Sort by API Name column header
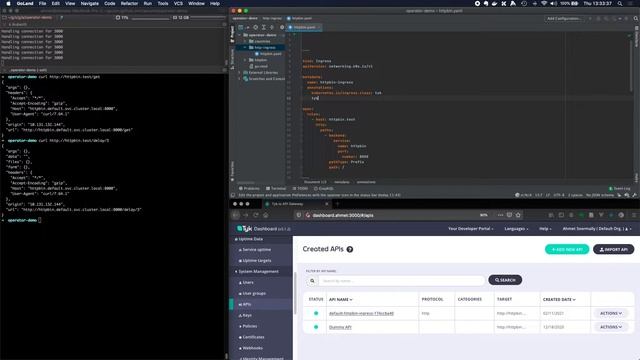Viewport: 640px width, 360px height. 341,300
